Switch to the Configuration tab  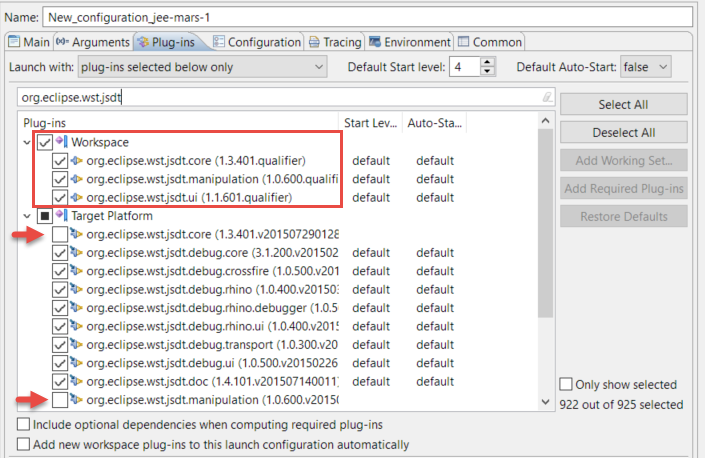[257, 42]
